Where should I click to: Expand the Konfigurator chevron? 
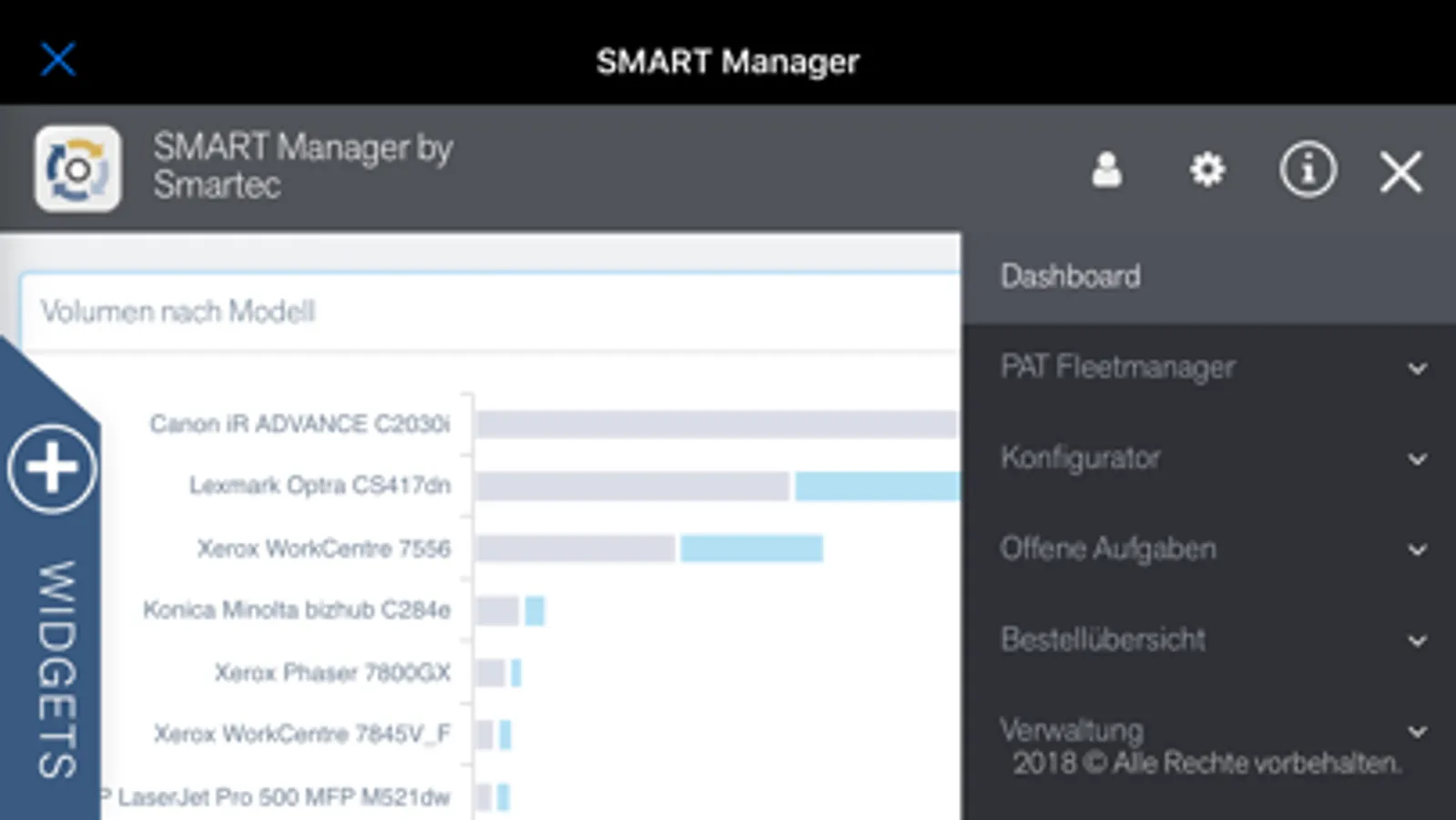pyautogui.click(x=1417, y=459)
